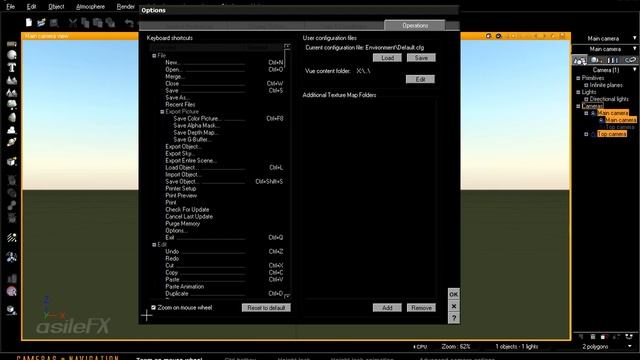The width and height of the screenshot is (640, 360).
Task: Select the Terrain mountain tool
Action: 12,80
